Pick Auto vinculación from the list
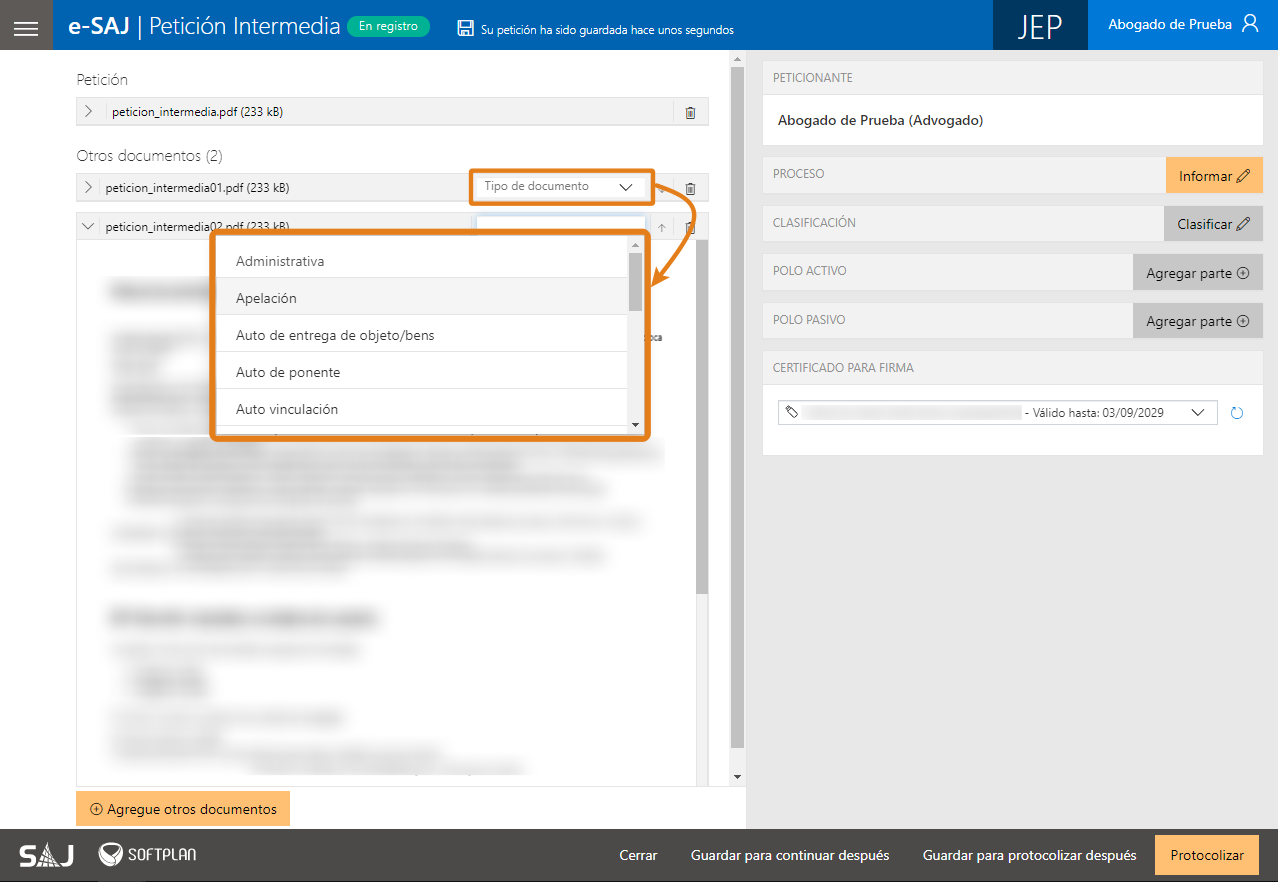The height and width of the screenshot is (882, 1278). point(421,408)
